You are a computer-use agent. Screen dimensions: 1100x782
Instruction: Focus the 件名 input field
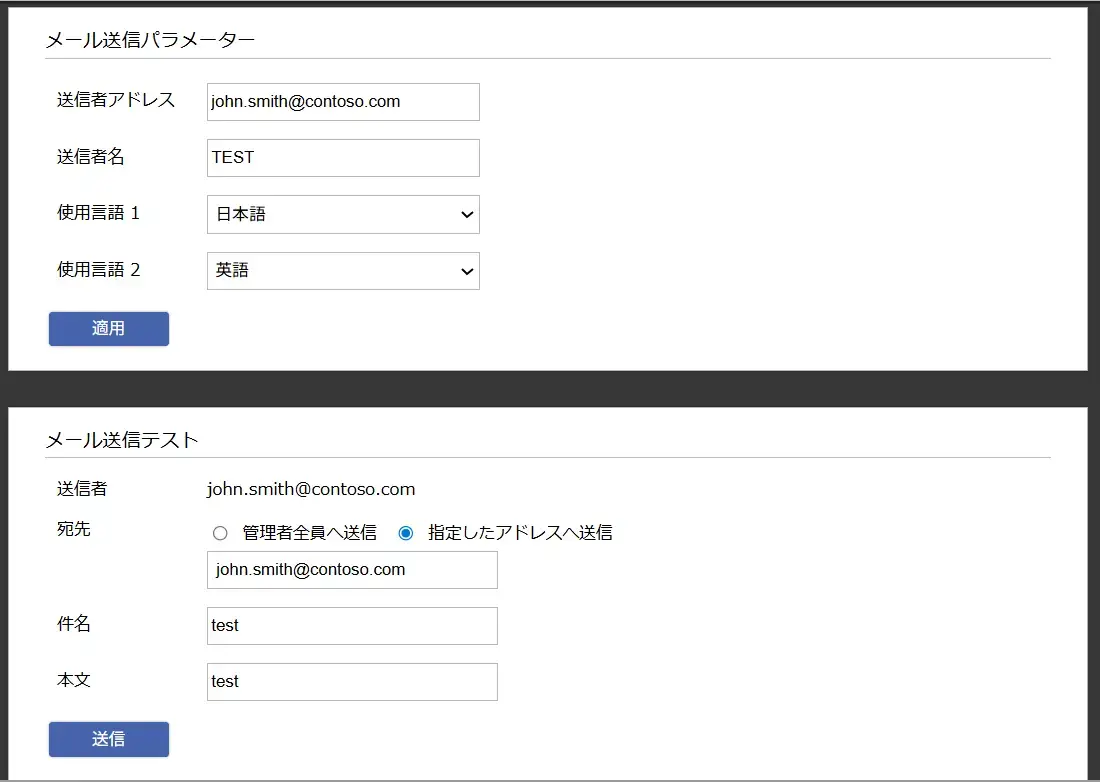tap(352, 626)
